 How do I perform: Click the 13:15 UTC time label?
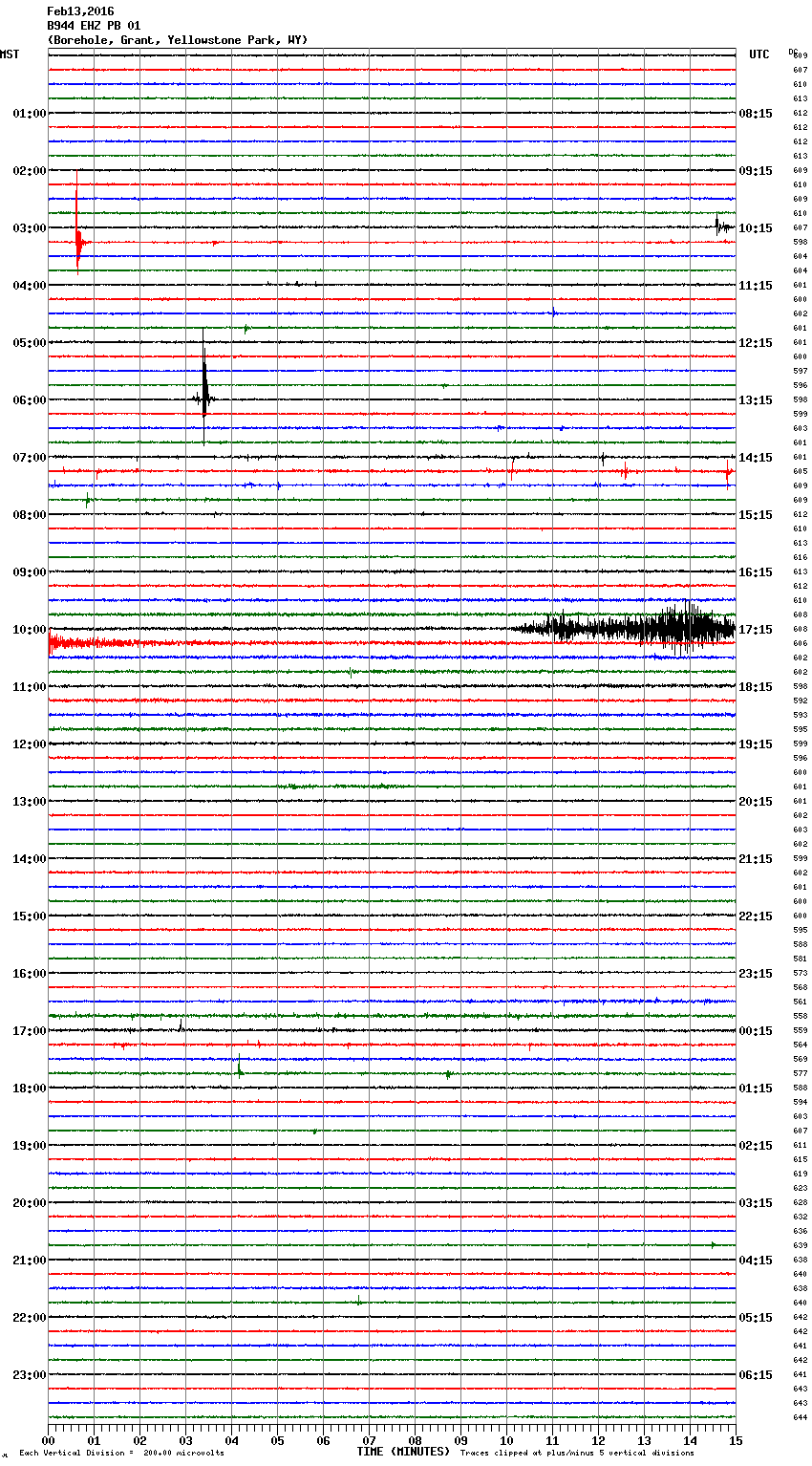[756, 400]
